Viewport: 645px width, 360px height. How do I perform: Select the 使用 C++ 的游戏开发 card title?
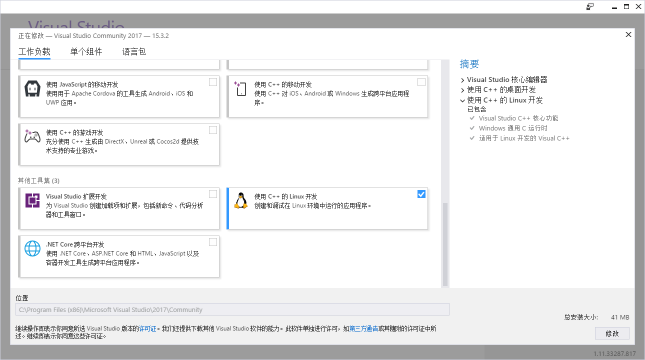[x=74, y=132]
